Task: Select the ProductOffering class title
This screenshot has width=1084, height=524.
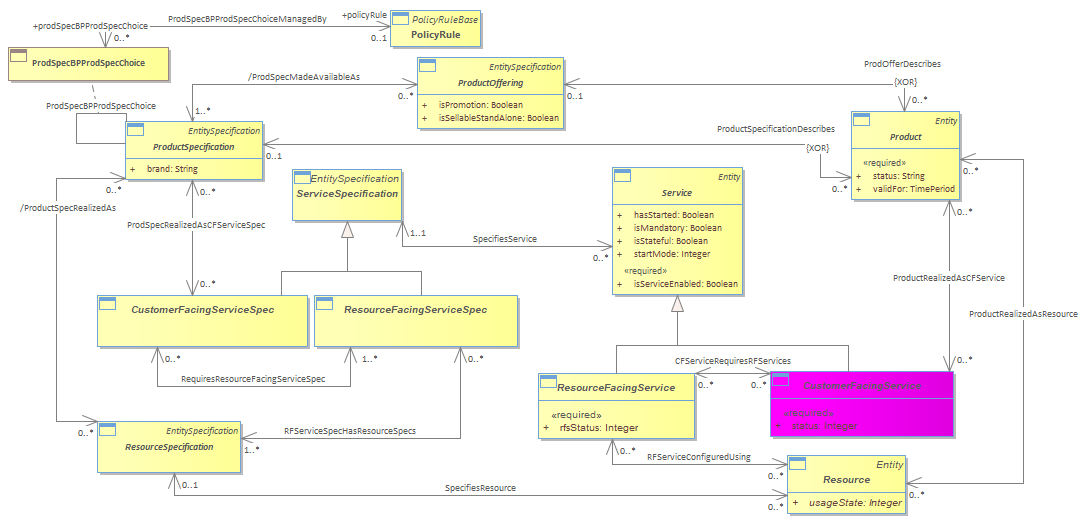Action: 491,83
